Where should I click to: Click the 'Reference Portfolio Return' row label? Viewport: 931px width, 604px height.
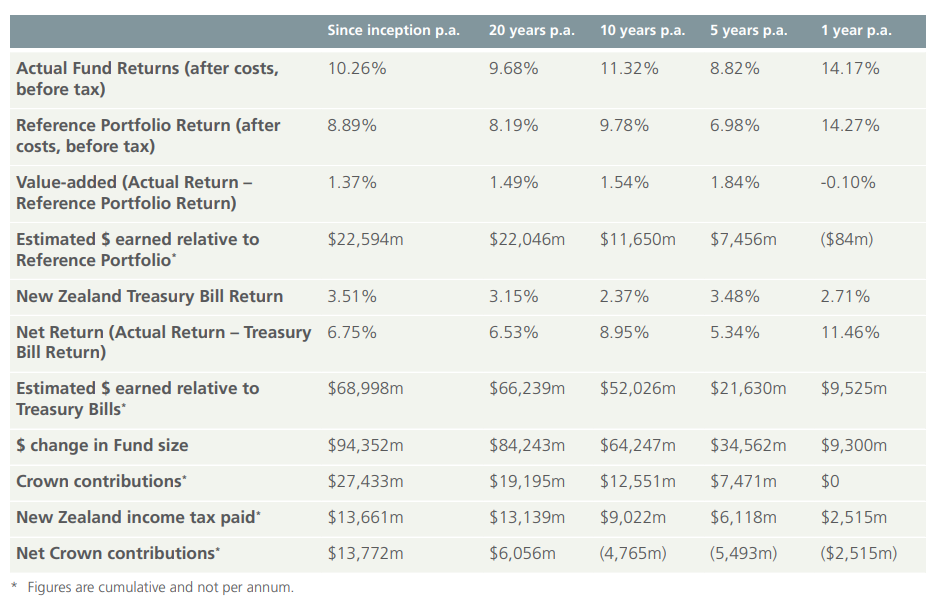[148, 135]
